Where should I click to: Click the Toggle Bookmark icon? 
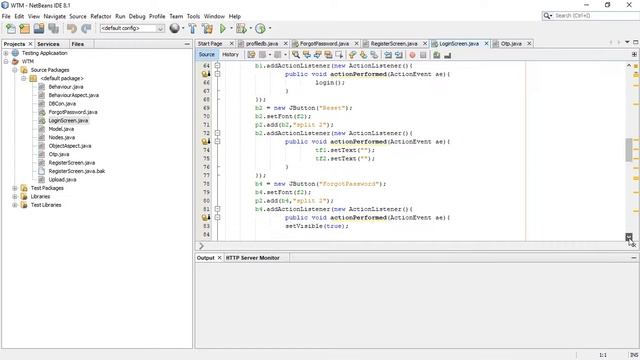click(x=374, y=55)
